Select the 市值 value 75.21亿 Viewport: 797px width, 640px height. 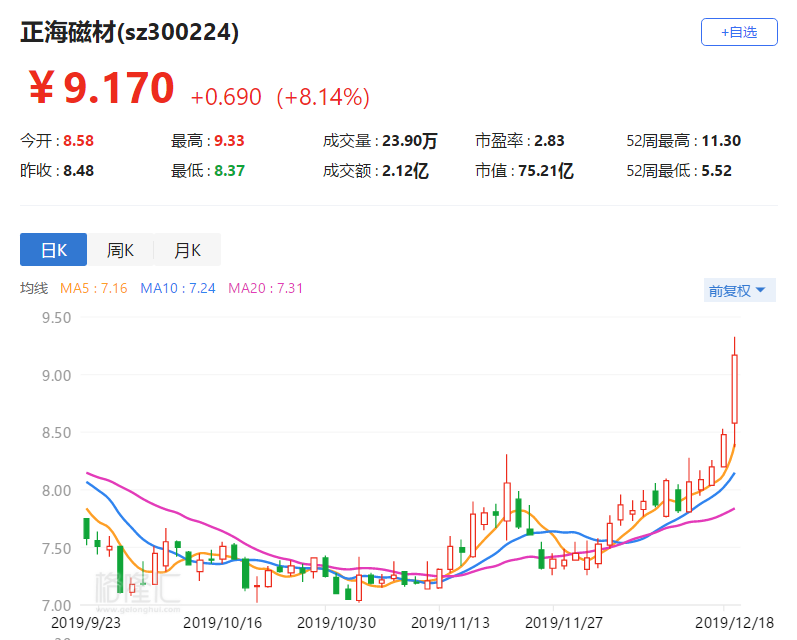pos(546,171)
